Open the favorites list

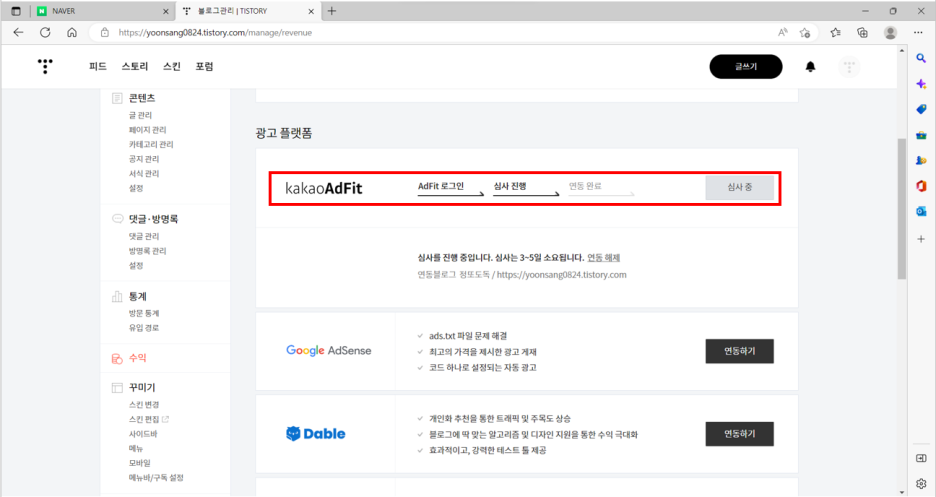click(835, 33)
